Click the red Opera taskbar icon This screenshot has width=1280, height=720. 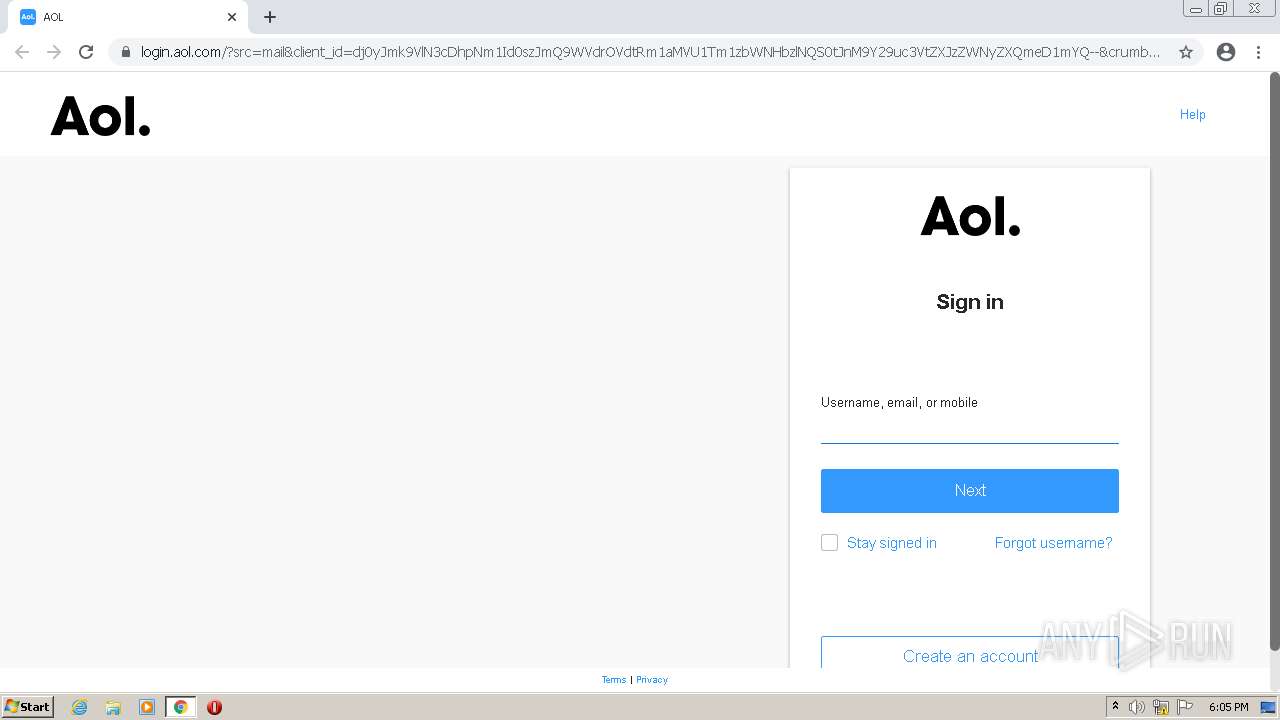(214, 707)
